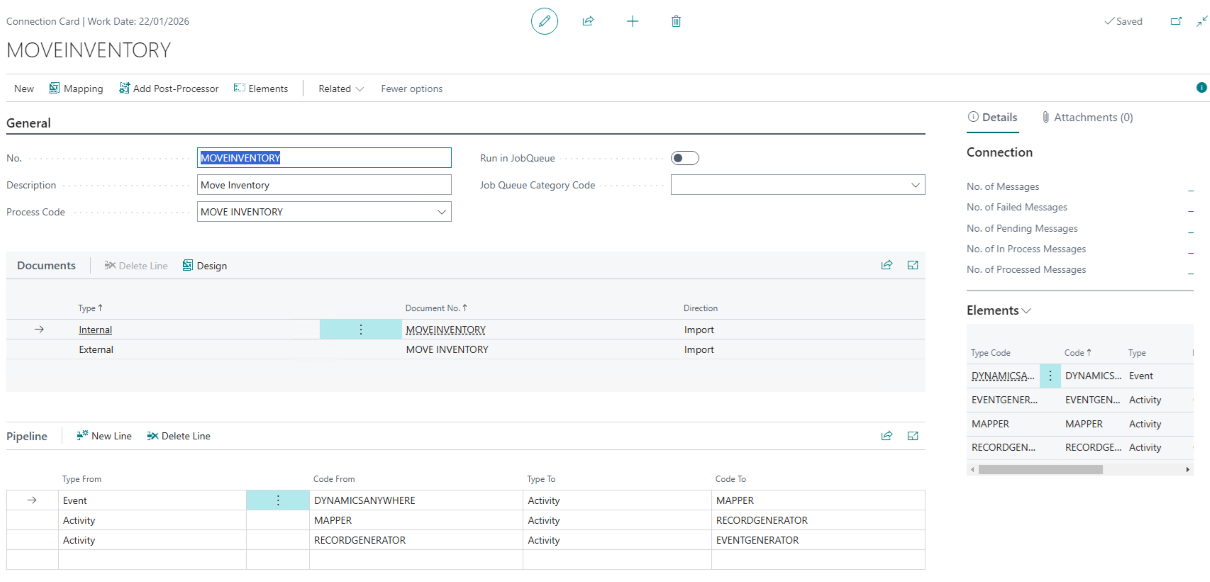Expand Pipeline section to full screen

coord(913,436)
